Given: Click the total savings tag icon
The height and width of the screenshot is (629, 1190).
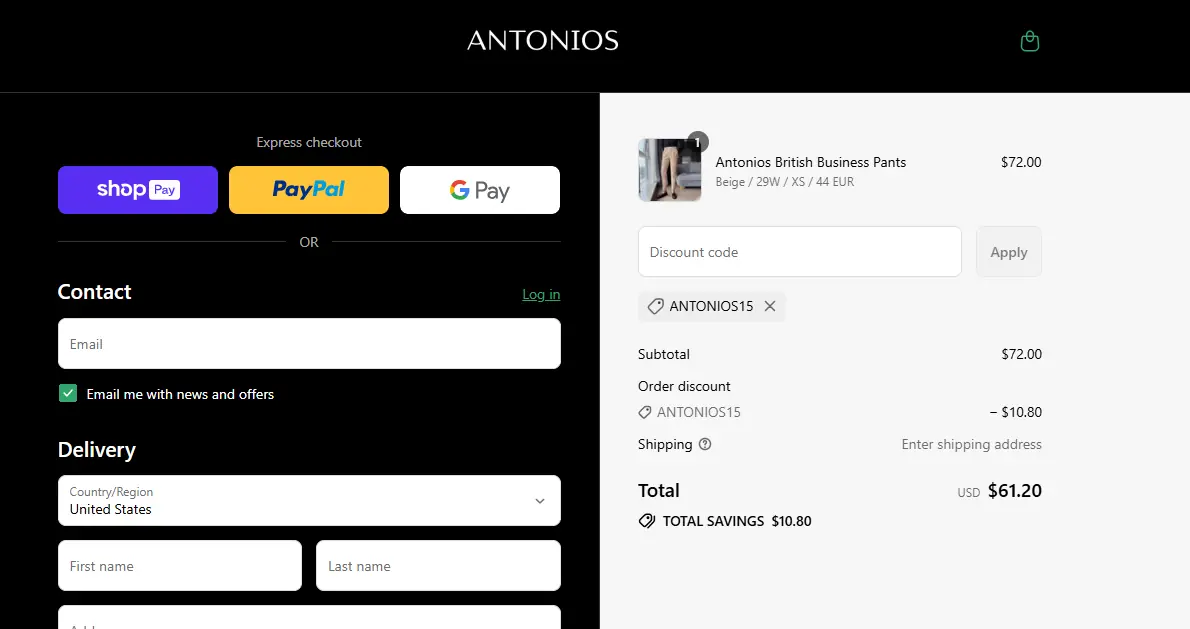Looking at the screenshot, I should [647, 521].
